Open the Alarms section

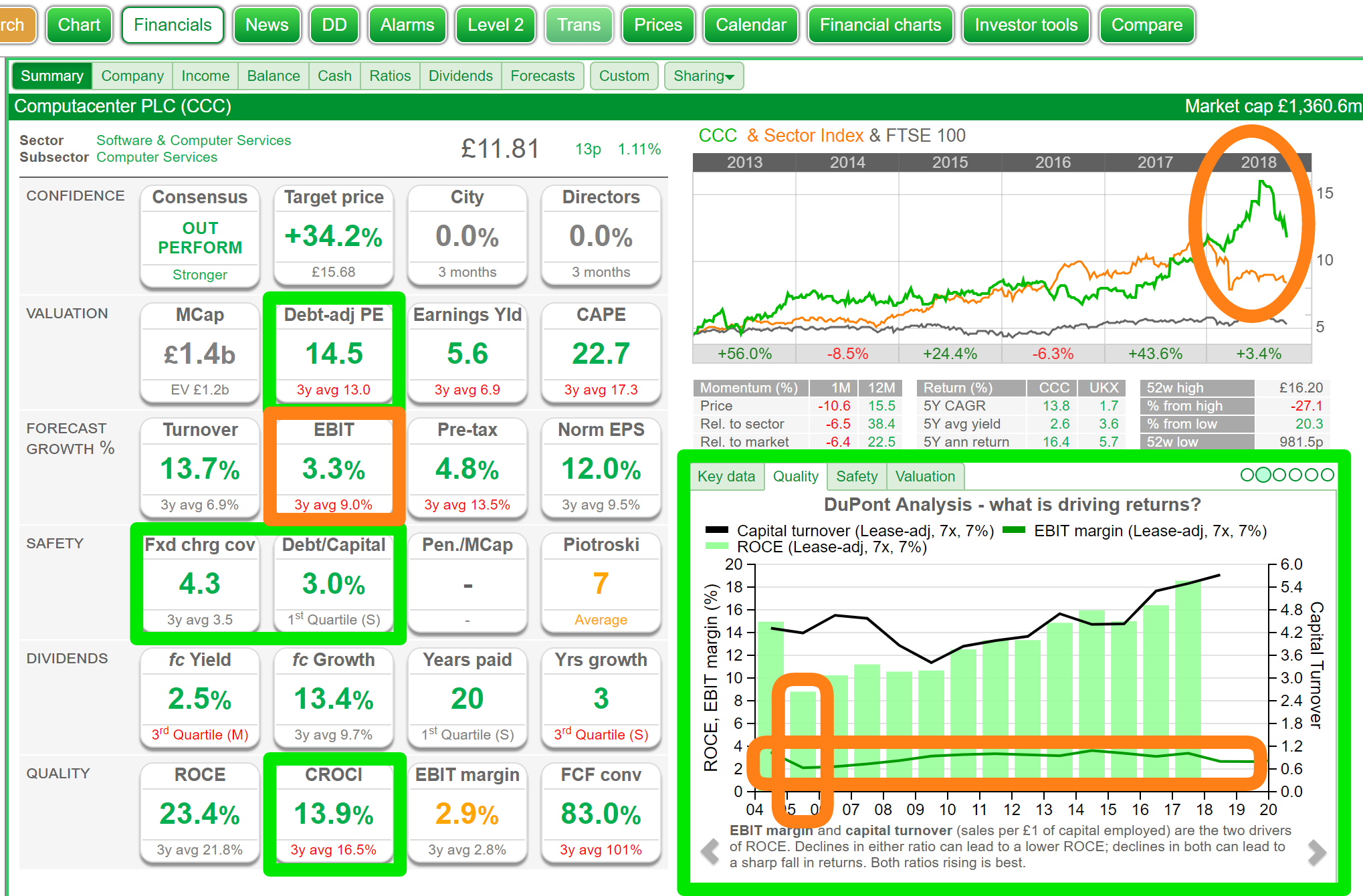click(x=407, y=25)
